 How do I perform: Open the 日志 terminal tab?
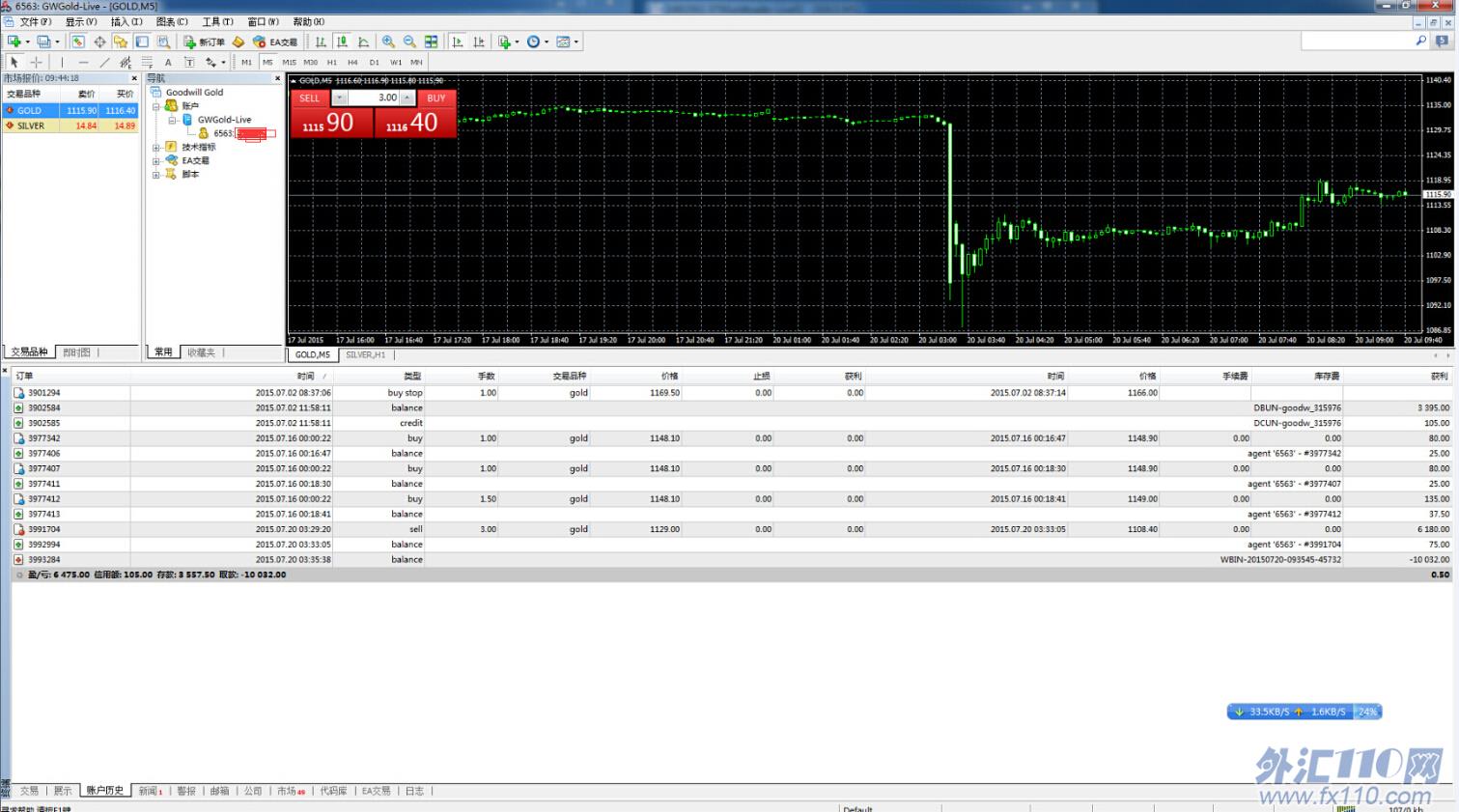(414, 791)
